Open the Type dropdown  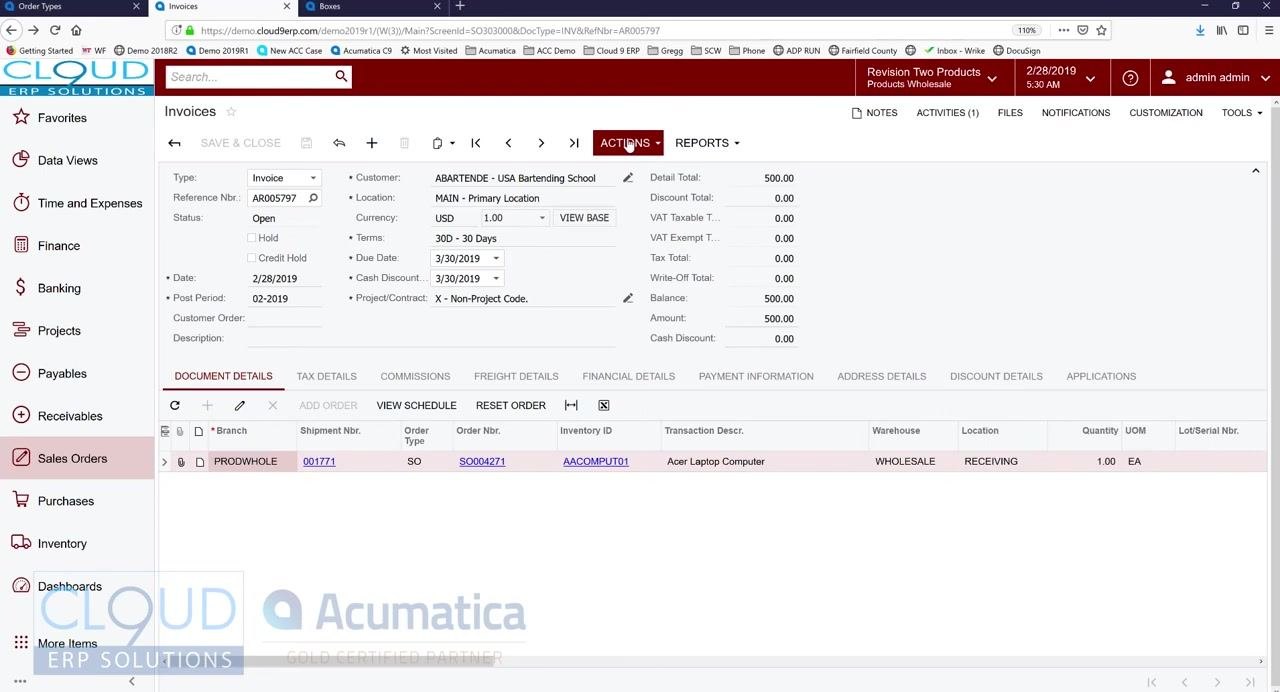pos(313,178)
